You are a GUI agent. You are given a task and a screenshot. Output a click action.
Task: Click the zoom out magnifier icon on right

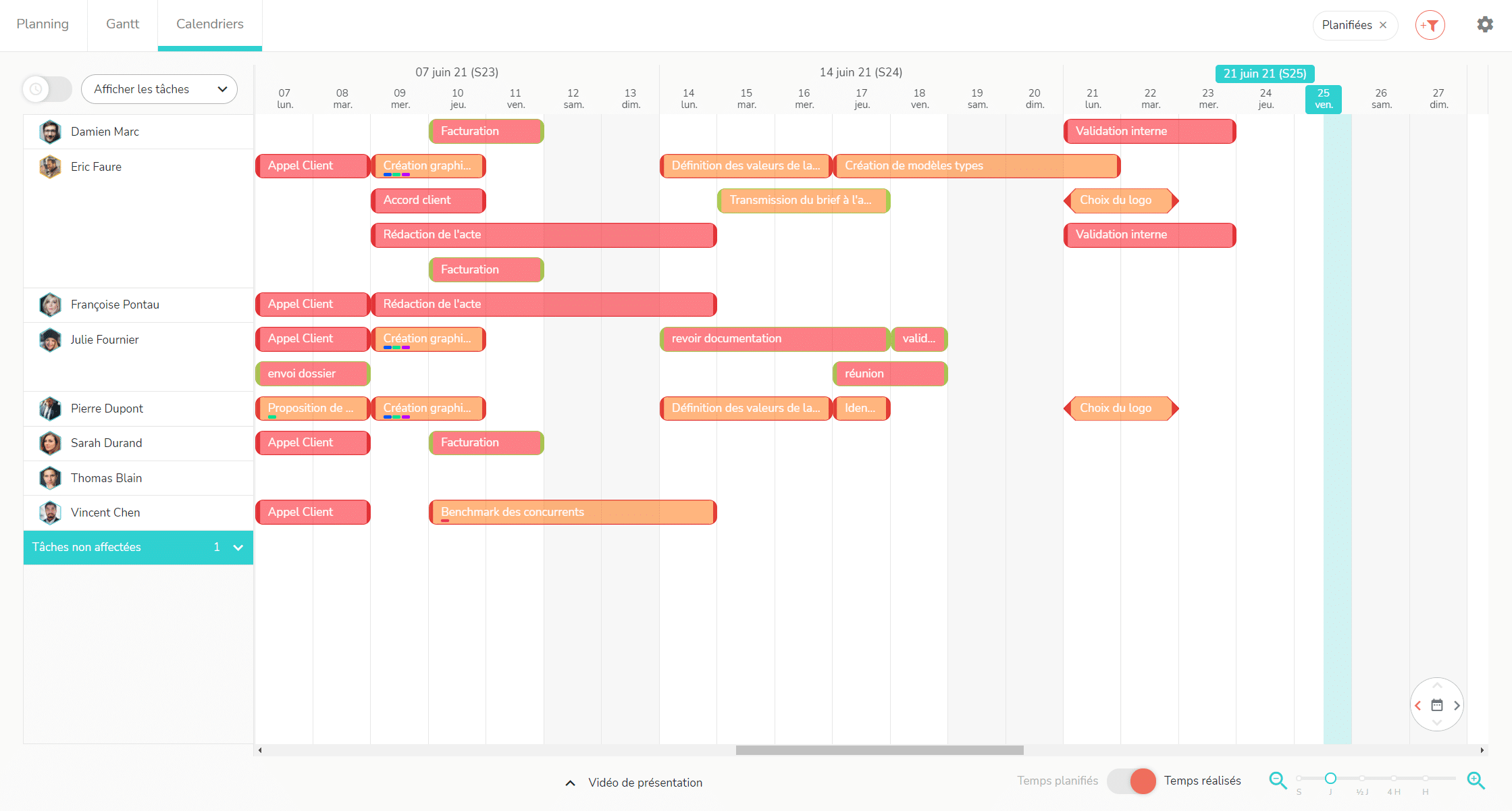pos(1277,781)
